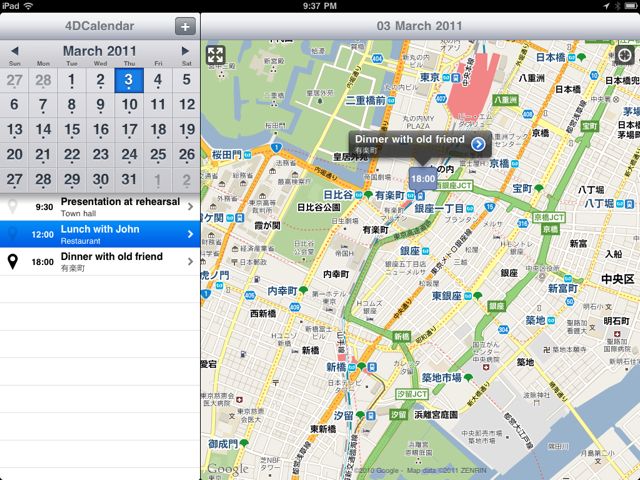Select March 24 date cell
Image resolution: width=640 pixels, height=480 pixels.
click(129, 155)
